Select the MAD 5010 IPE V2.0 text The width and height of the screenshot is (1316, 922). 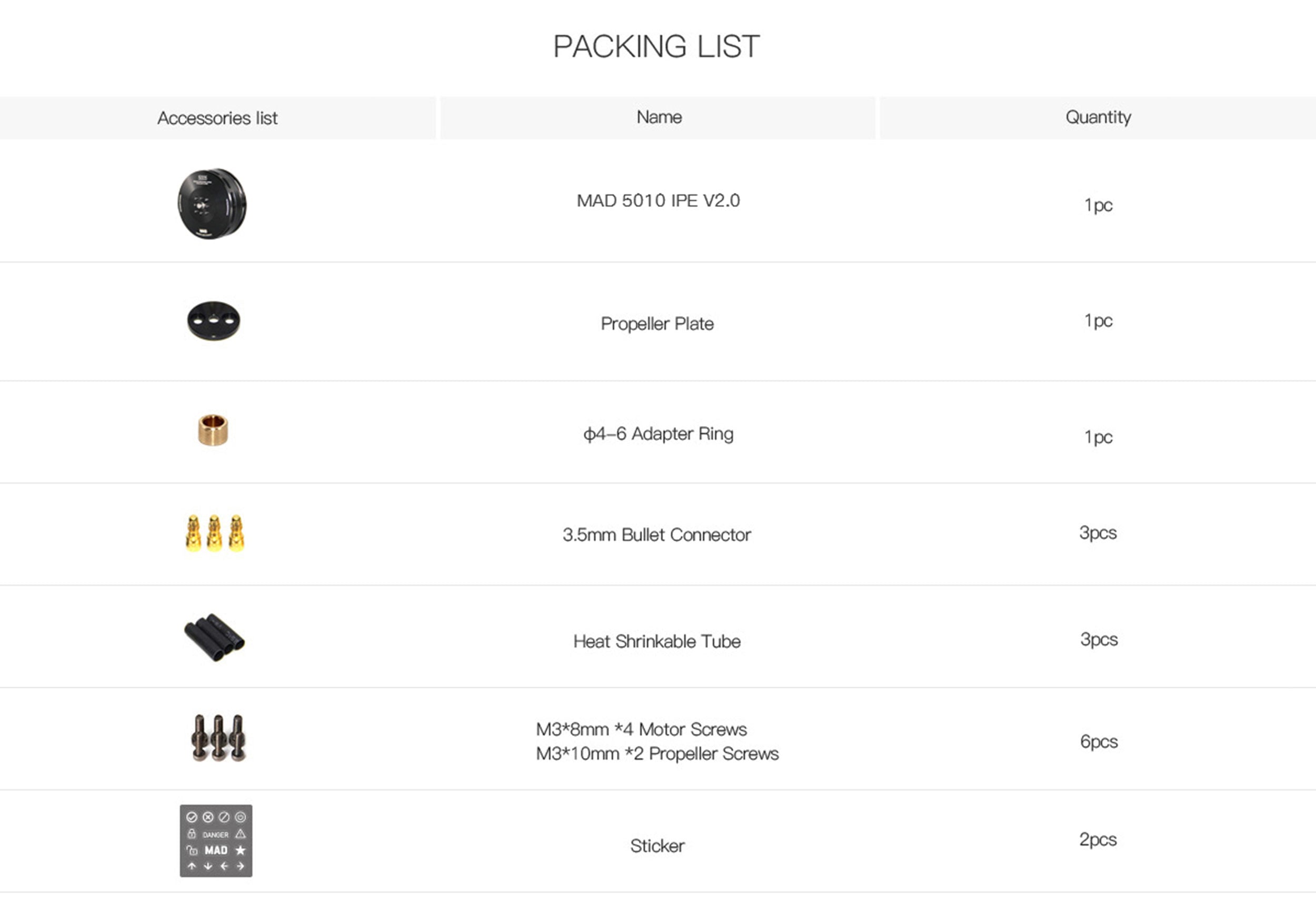658,201
